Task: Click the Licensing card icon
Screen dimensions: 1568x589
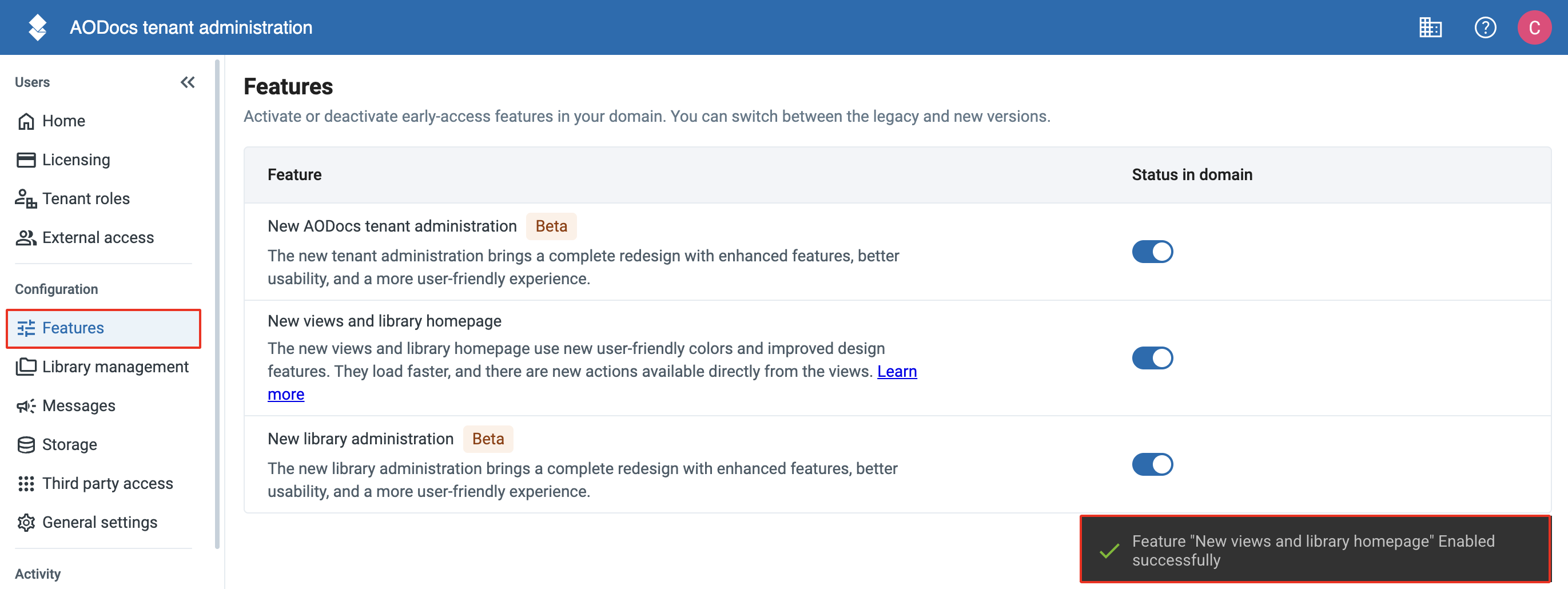Action: [26, 160]
